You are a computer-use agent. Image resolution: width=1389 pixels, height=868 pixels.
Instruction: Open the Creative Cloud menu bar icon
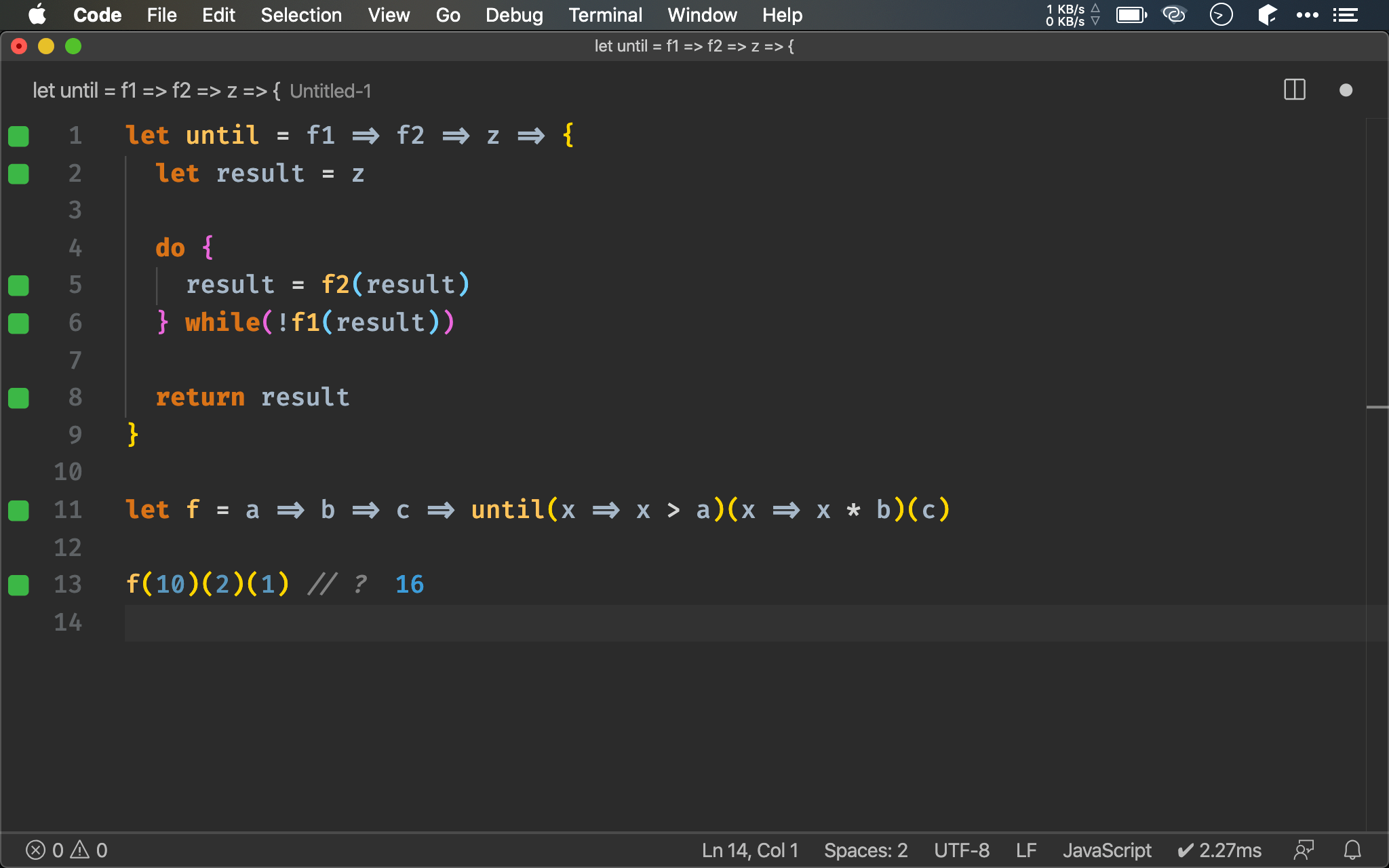tap(1174, 14)
